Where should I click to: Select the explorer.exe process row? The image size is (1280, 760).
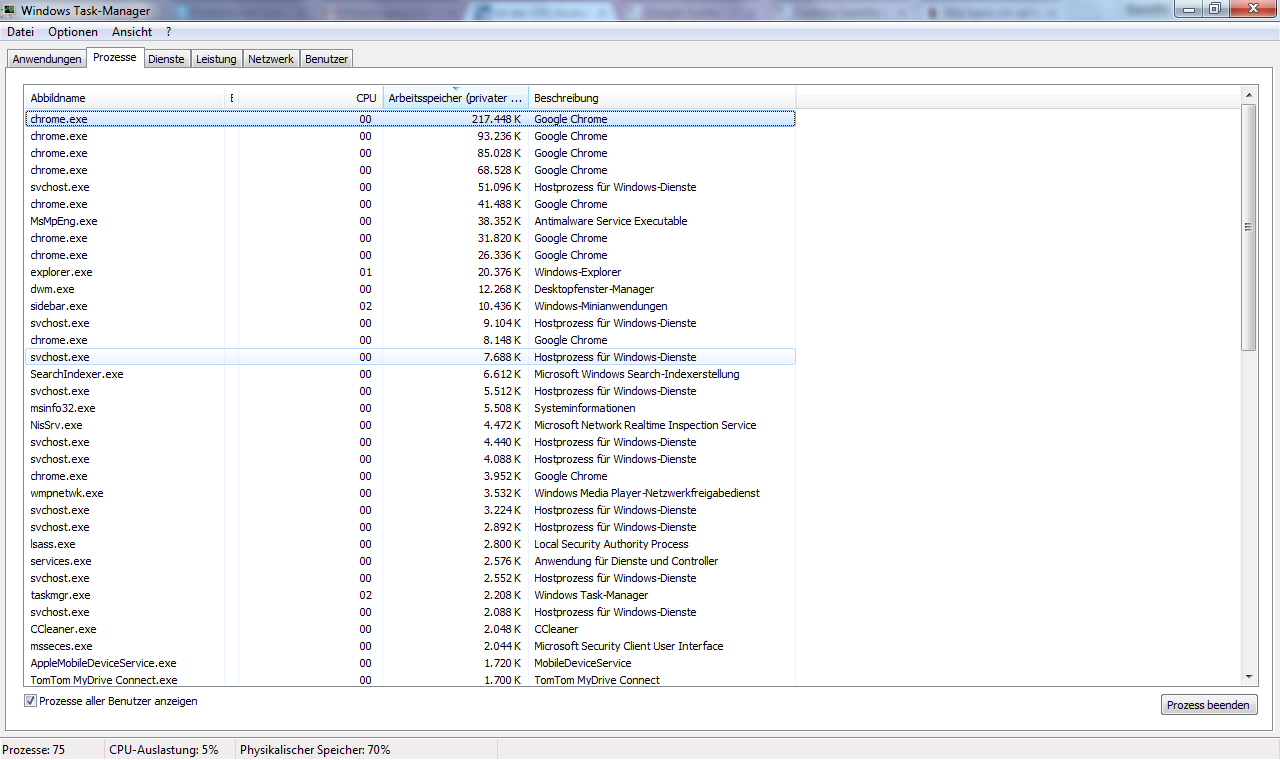tap(410, 272)
